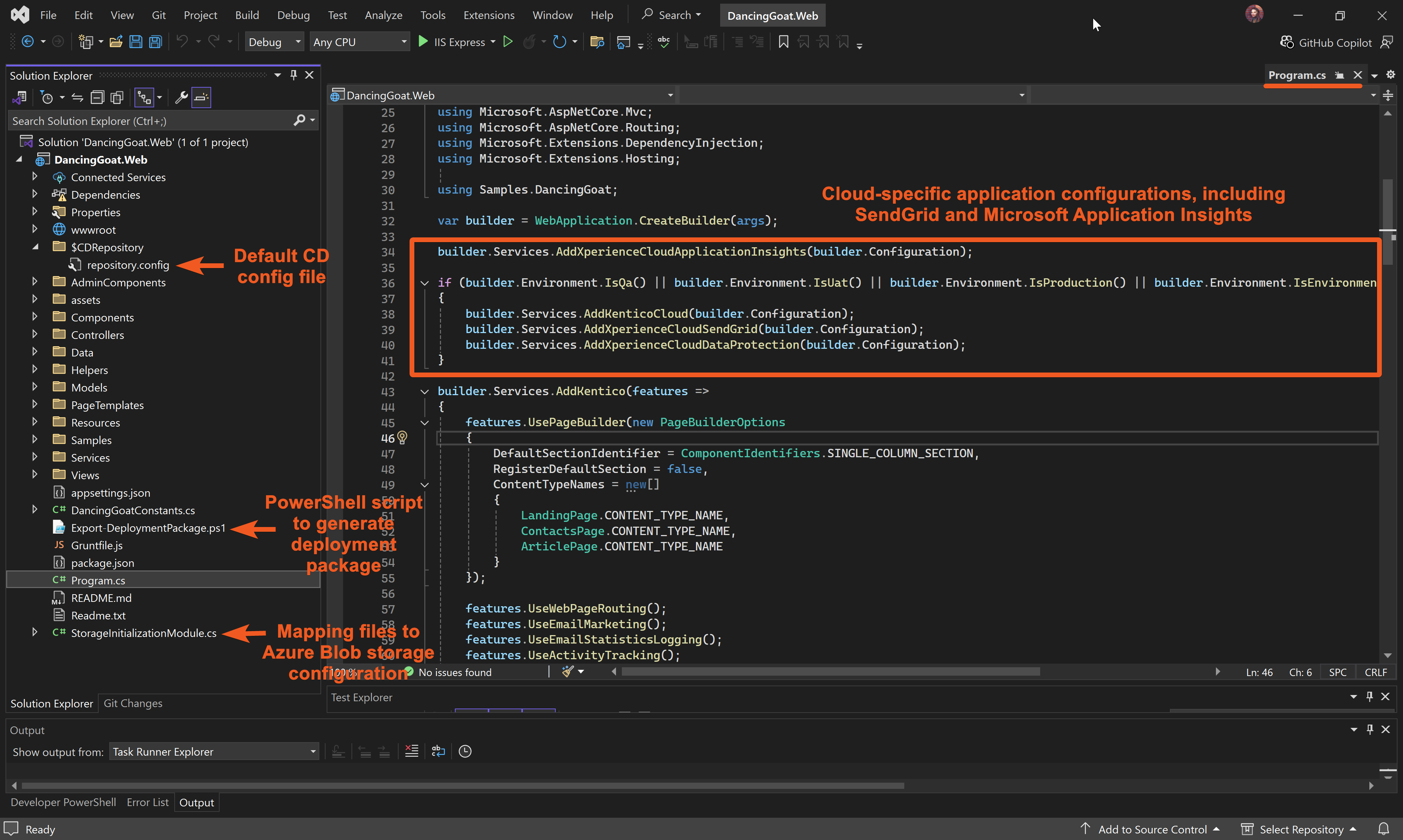Click the Open File folder icon
This screenshot has width=1403, height=840.
pos(116,42)
